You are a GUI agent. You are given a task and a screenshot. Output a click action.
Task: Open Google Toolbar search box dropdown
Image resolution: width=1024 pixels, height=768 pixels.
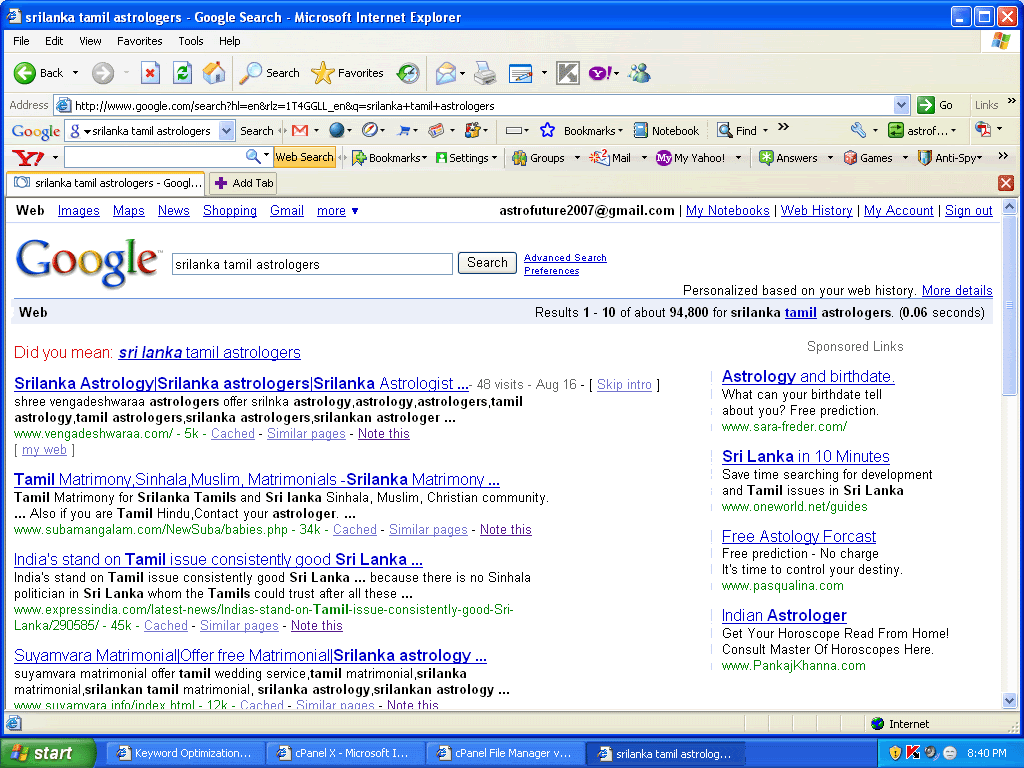pyautogui.click(x=226, y=131)
